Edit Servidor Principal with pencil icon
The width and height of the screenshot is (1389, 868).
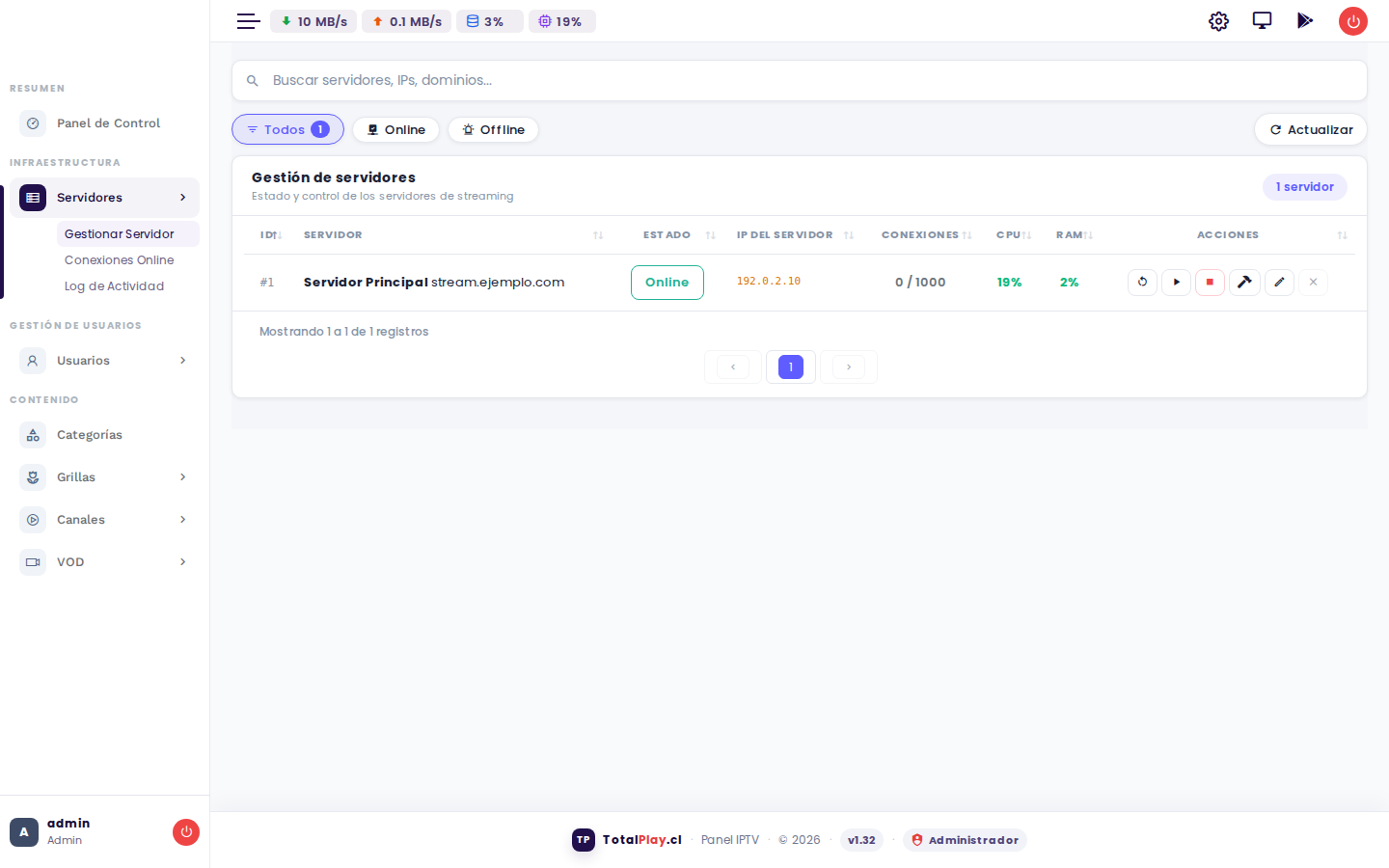tap(1279, 282)
